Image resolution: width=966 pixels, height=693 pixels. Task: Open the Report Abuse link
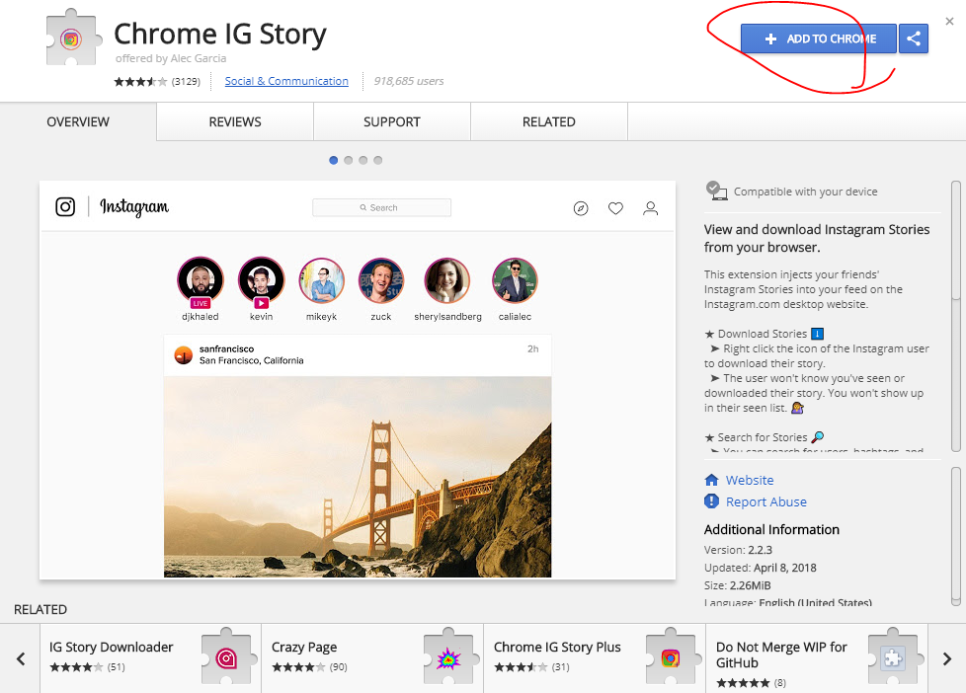point(766,502)
